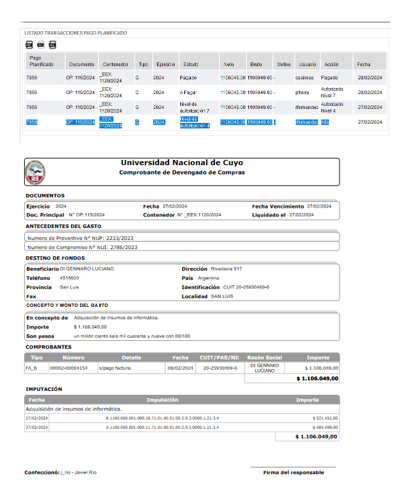Select the Nivel de autorización 7 row
Screen dimensions: 397x492
tap(206, 107)
